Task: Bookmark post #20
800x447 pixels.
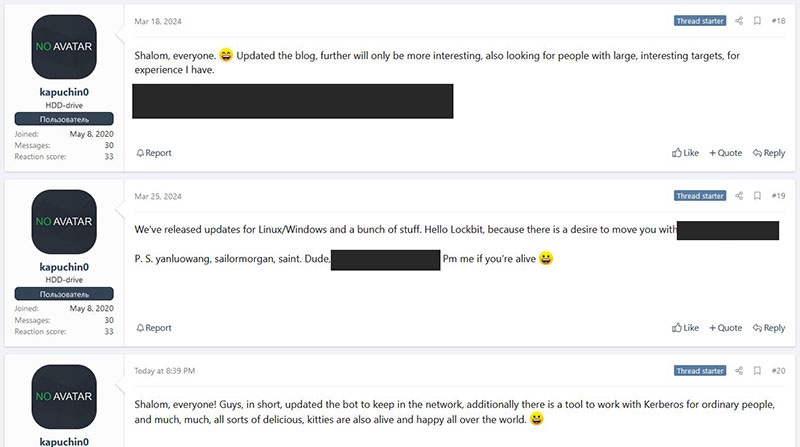Action: coord(757,371)
